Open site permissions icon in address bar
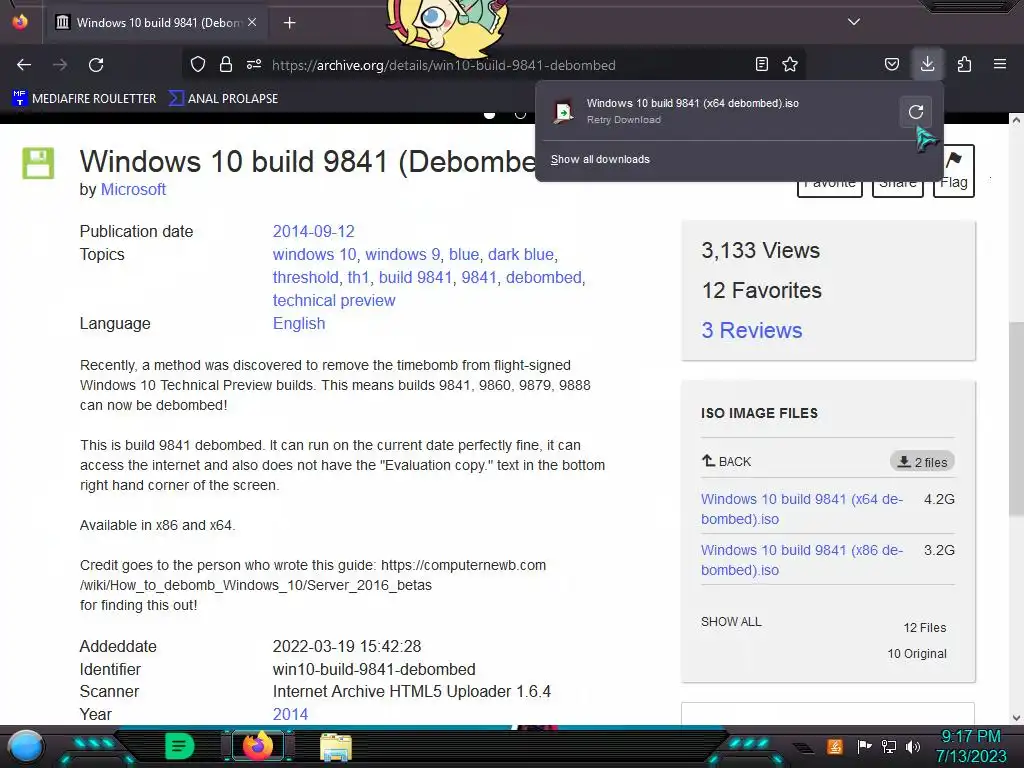Viewport: 1024px width, 768px height. tap(254, 65)
